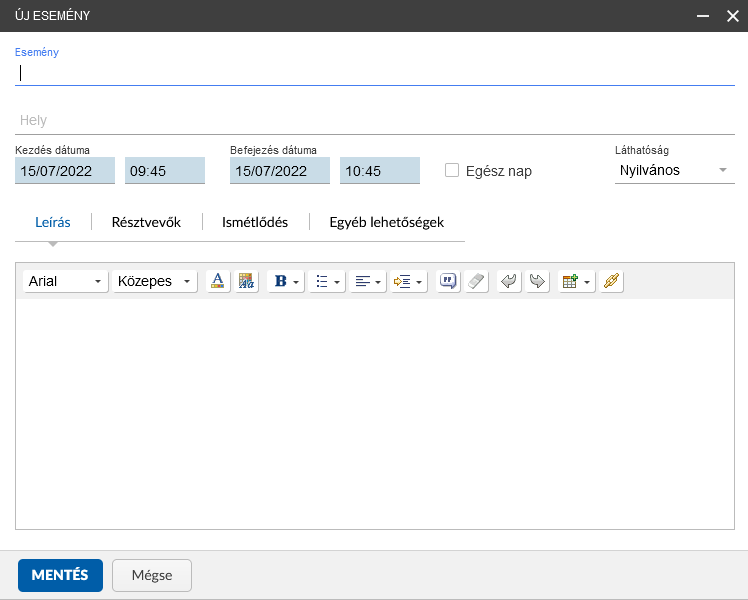
Task: Open the font color picker
Action: [218, 281]
